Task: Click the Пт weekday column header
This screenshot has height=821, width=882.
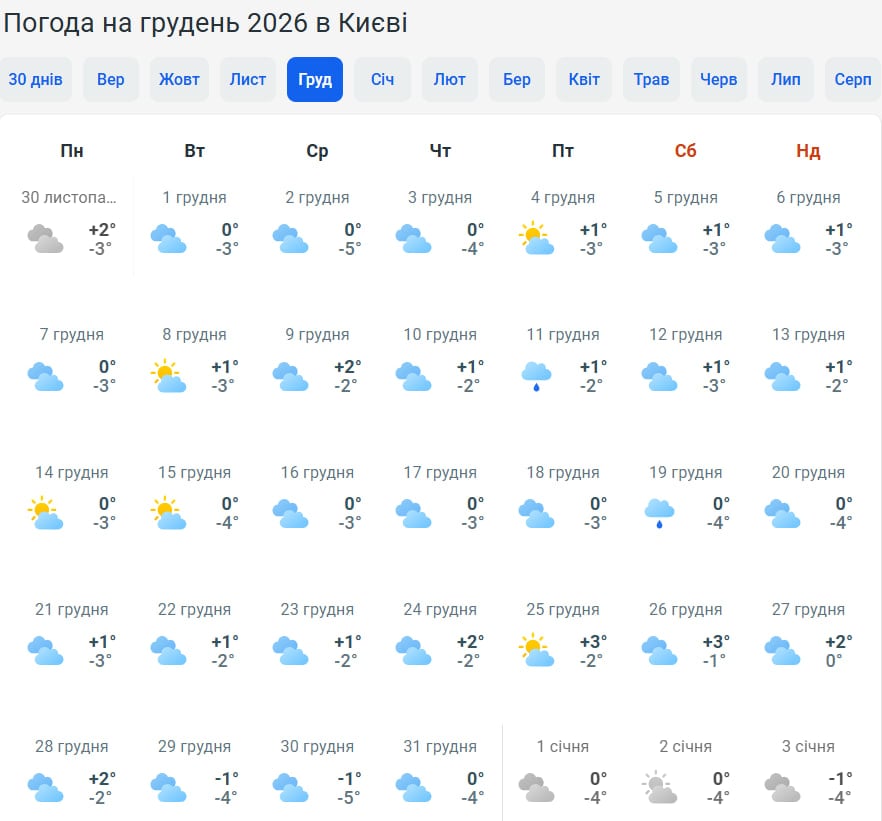Action: click(x=562, y=151)
